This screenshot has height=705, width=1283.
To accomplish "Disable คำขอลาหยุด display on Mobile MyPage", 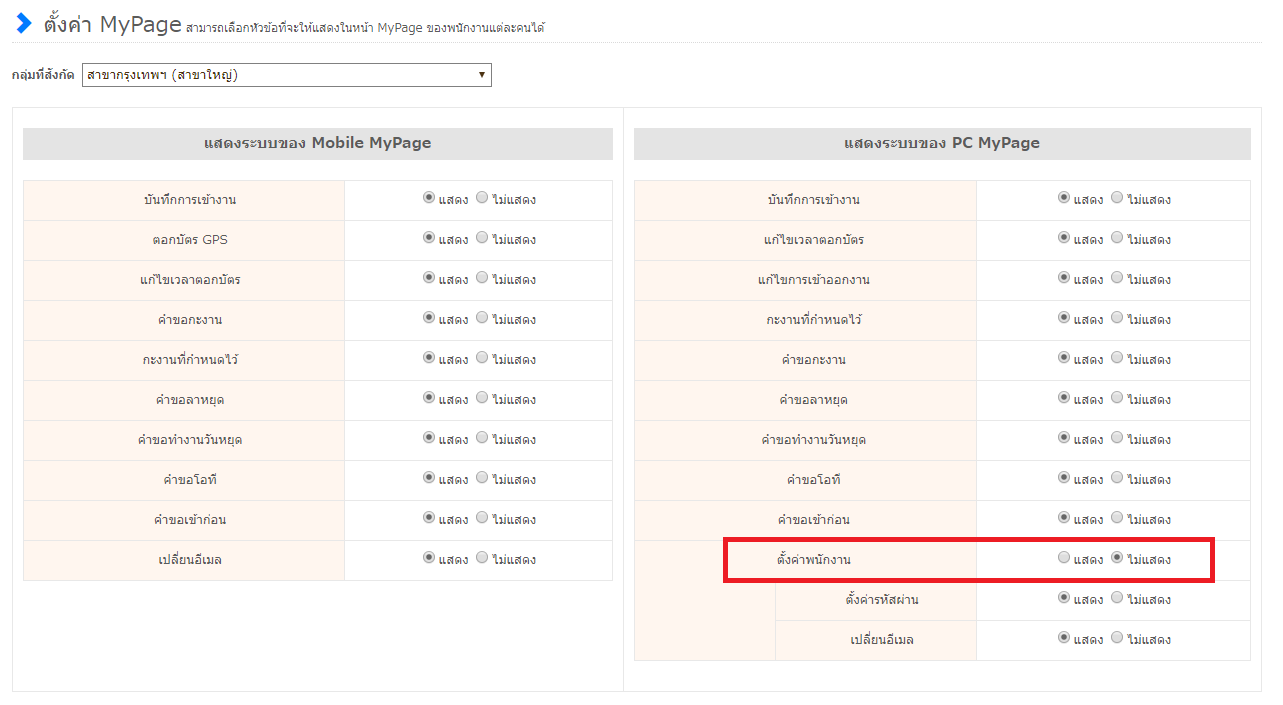I will pos(482,398).
